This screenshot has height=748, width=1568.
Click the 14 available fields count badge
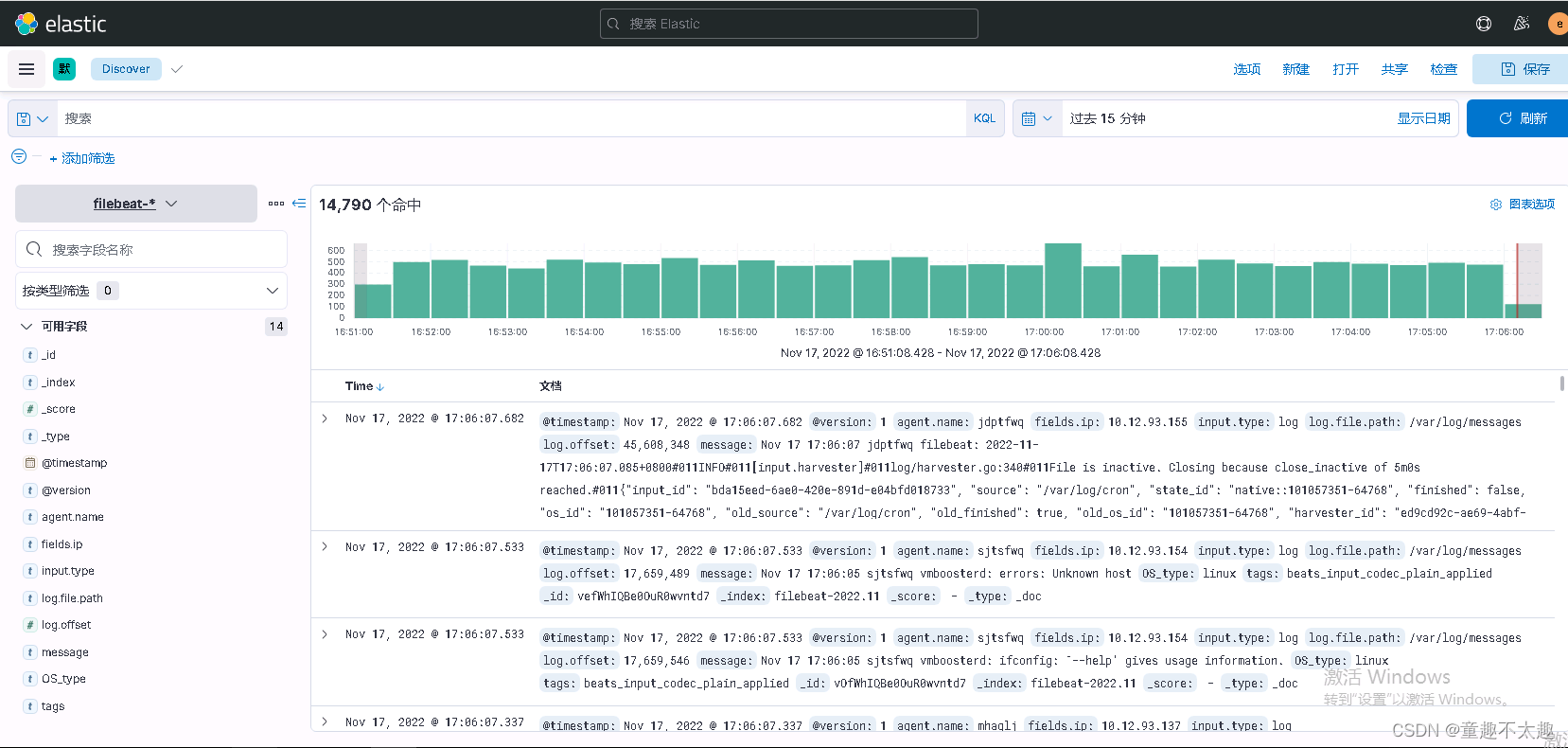276,327
